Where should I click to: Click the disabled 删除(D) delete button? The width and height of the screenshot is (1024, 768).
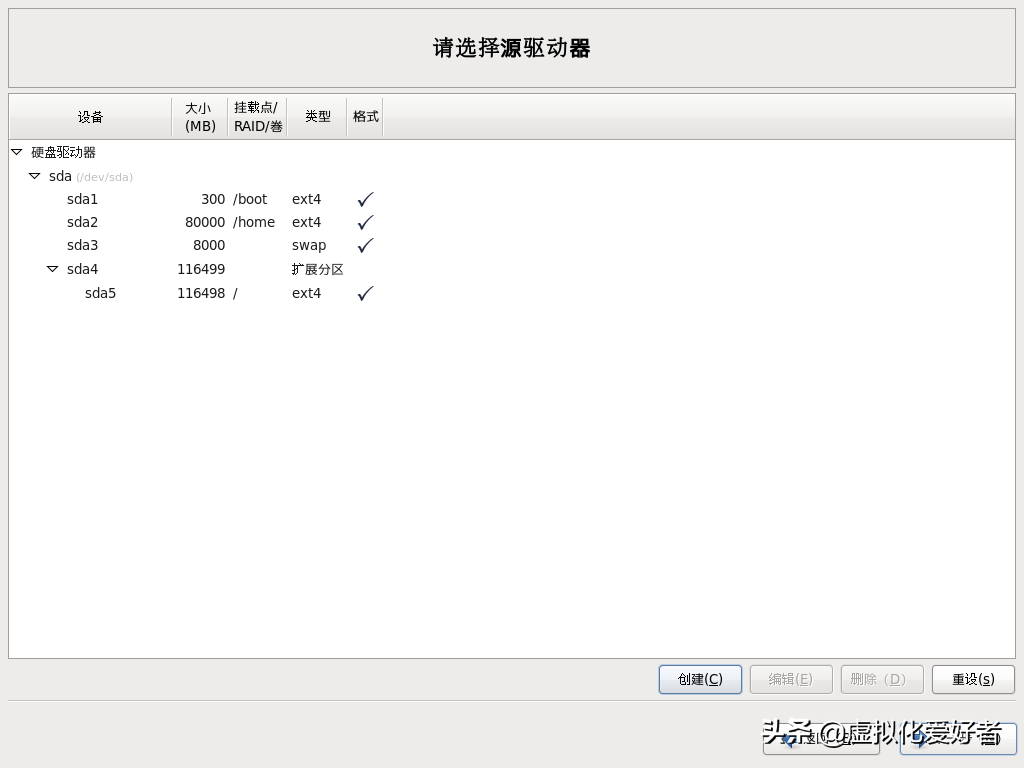[x=881, y=679]
